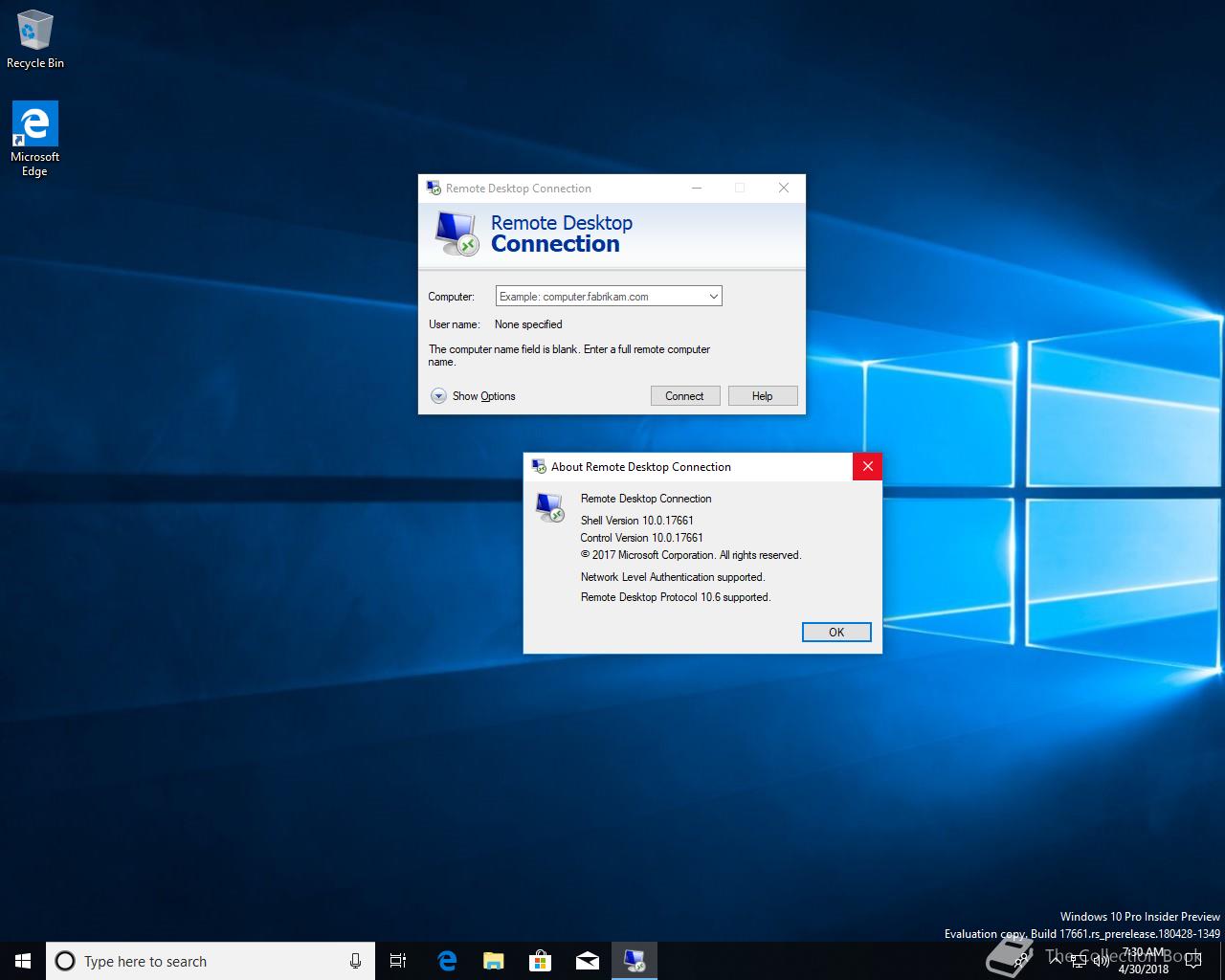Click the microphone icon in search box

pos(355,961)
